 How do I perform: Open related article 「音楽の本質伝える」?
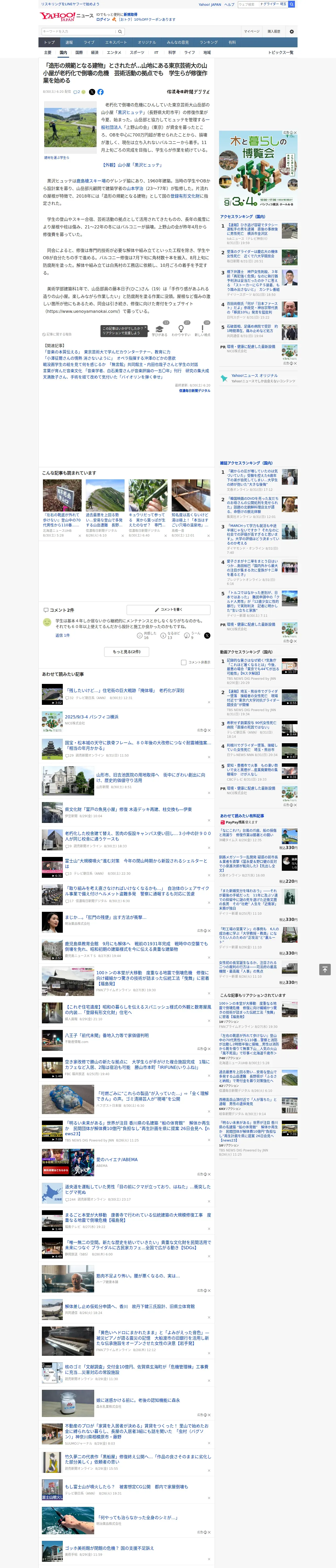tap(107, 352)
